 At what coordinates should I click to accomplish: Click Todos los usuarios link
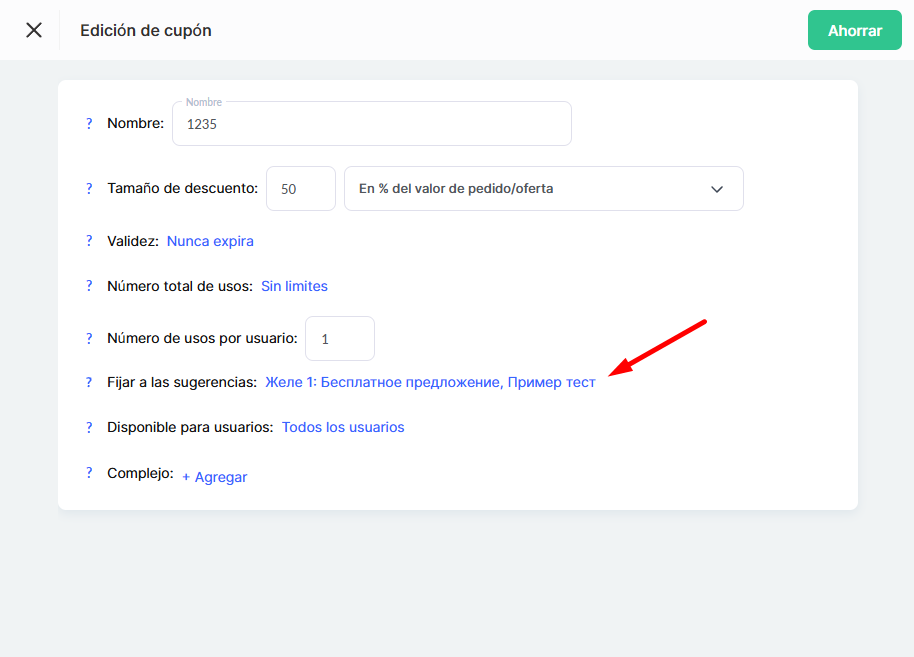343,427
